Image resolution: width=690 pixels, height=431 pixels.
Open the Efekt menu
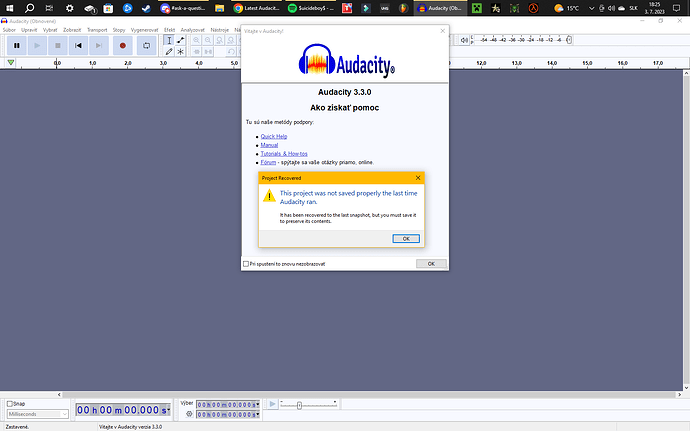[x=169, y=30]
